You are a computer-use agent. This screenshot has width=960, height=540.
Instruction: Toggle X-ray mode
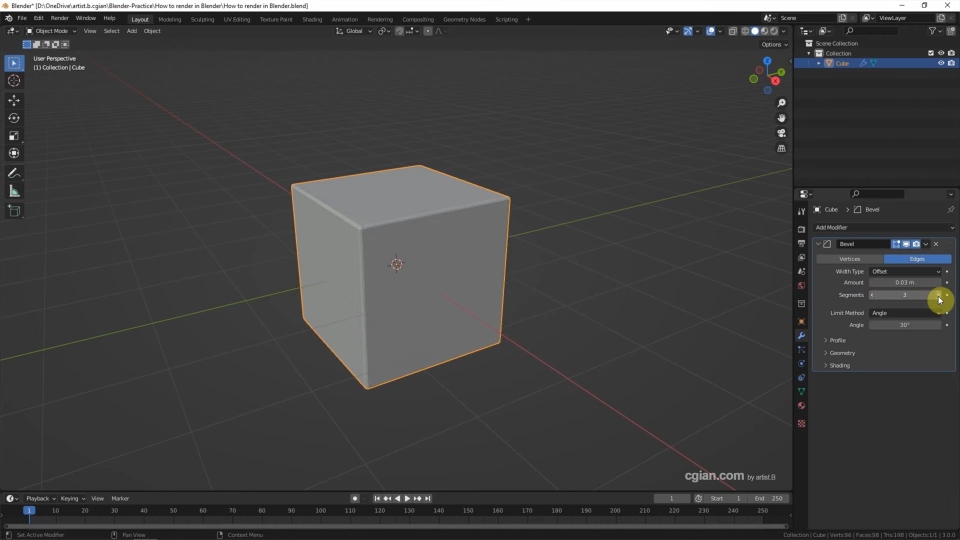click(732, 31)
